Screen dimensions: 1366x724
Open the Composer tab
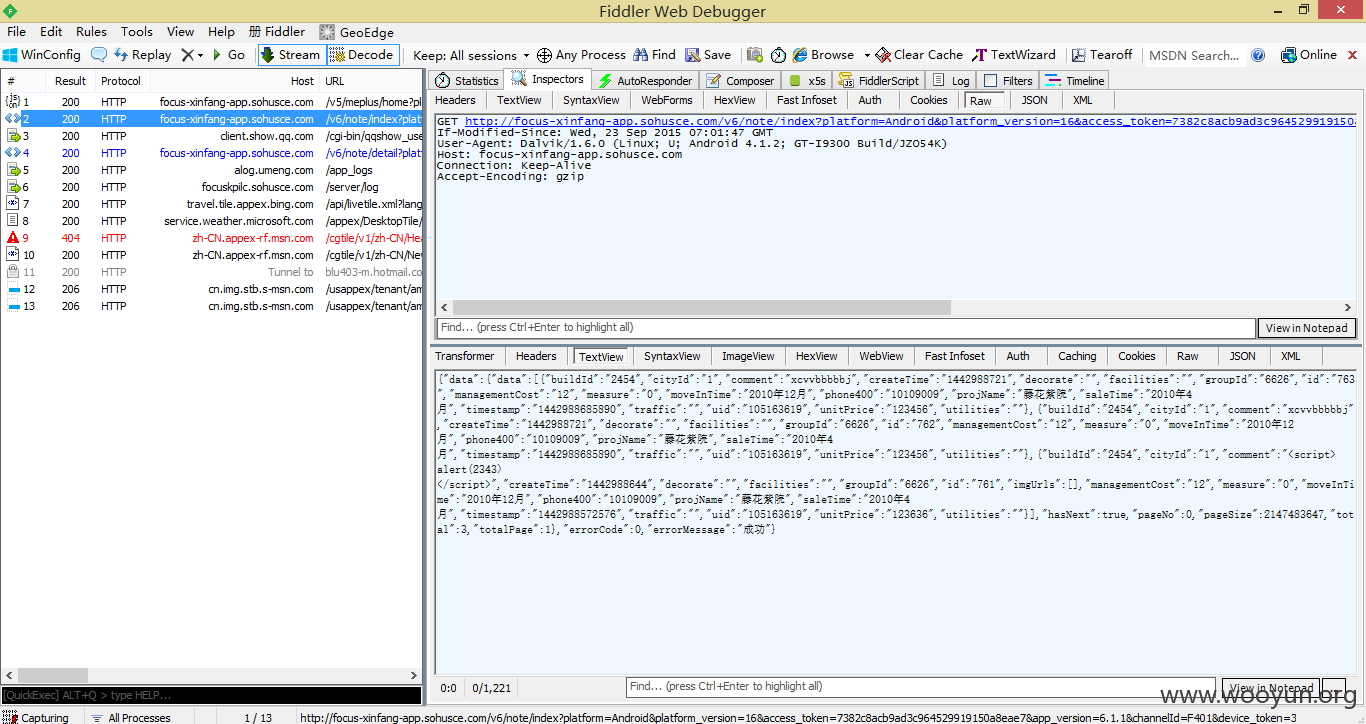740,81
